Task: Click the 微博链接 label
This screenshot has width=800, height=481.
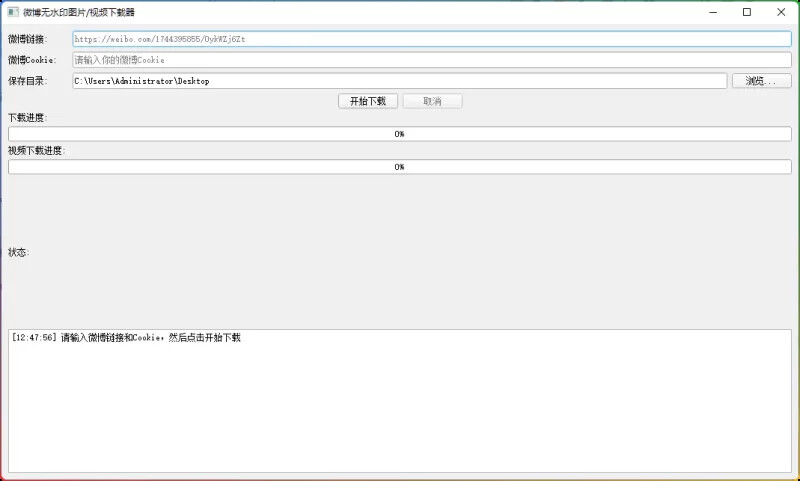Action: [x=27, y=39]
